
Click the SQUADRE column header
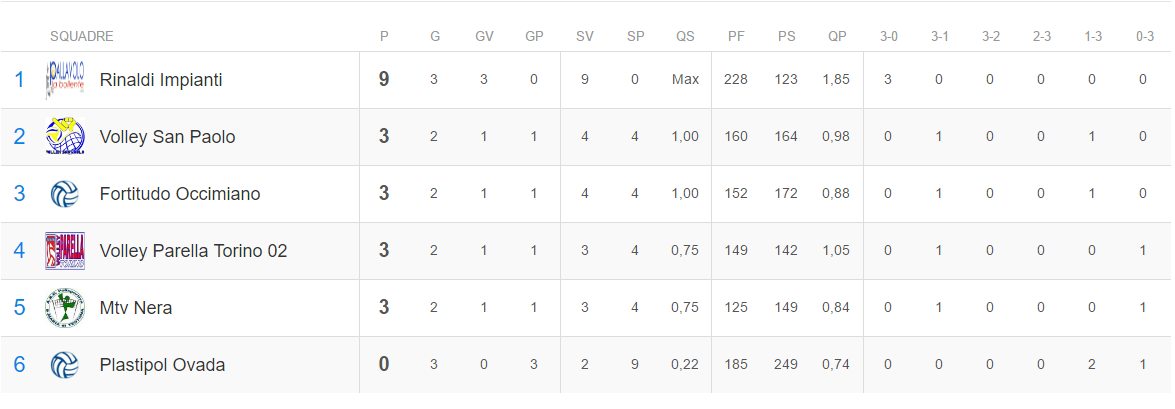click(x=82, y=36)
